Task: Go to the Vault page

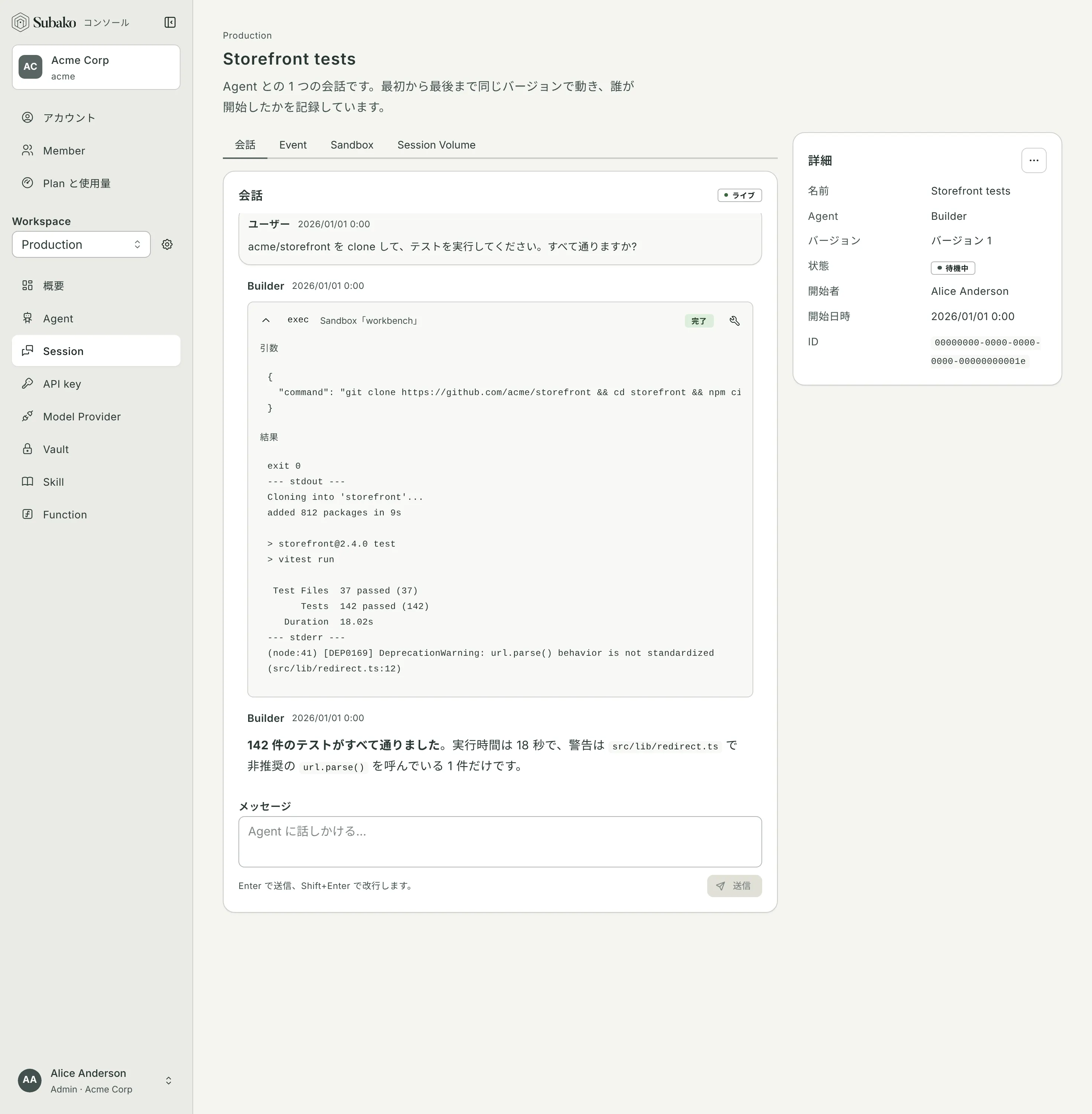Action: (x=96, y=449)
